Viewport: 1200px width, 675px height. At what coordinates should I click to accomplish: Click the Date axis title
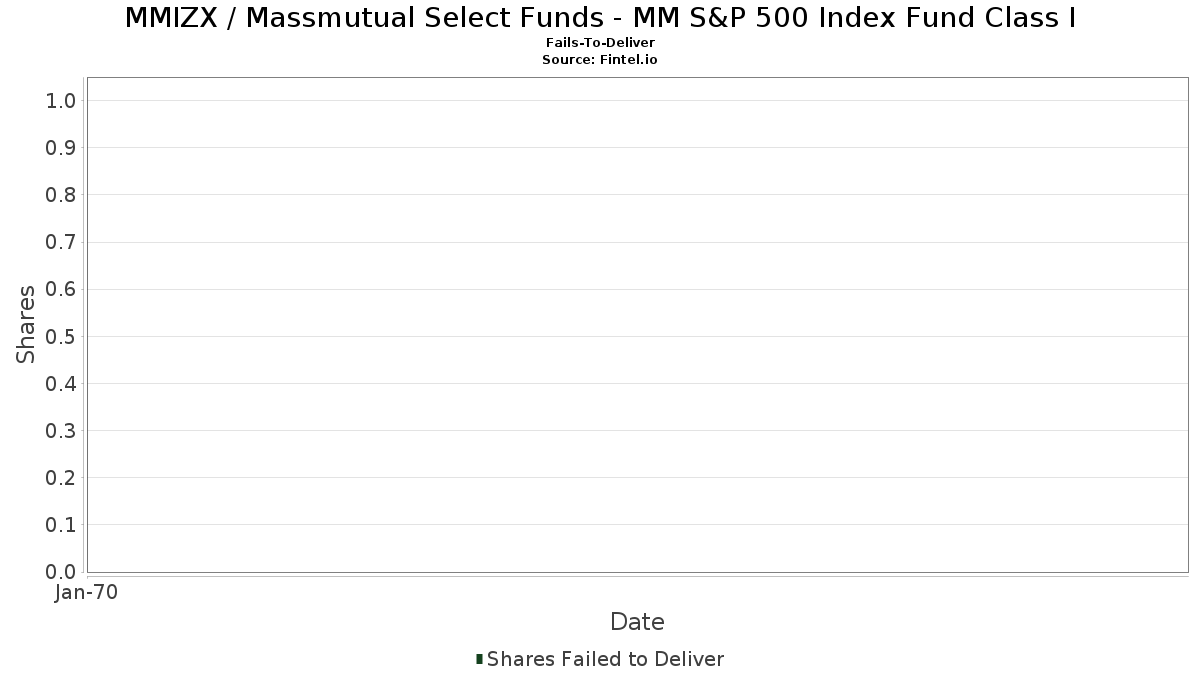click(x=637, y=622)
